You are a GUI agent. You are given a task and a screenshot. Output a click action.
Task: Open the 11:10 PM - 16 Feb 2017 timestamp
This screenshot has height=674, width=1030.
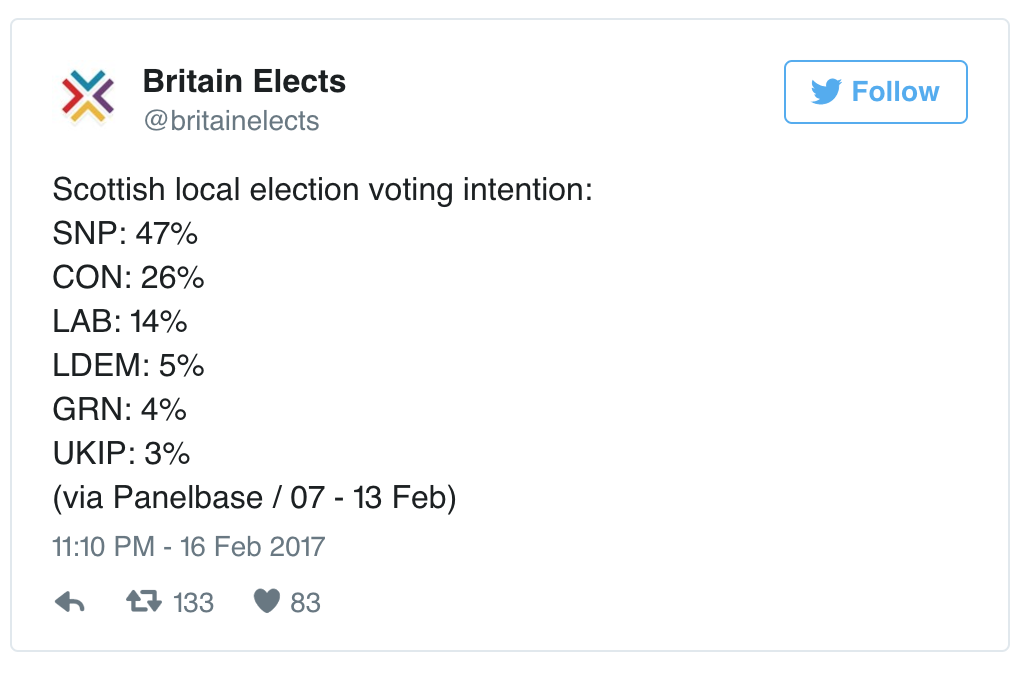[x=189, y=547]
